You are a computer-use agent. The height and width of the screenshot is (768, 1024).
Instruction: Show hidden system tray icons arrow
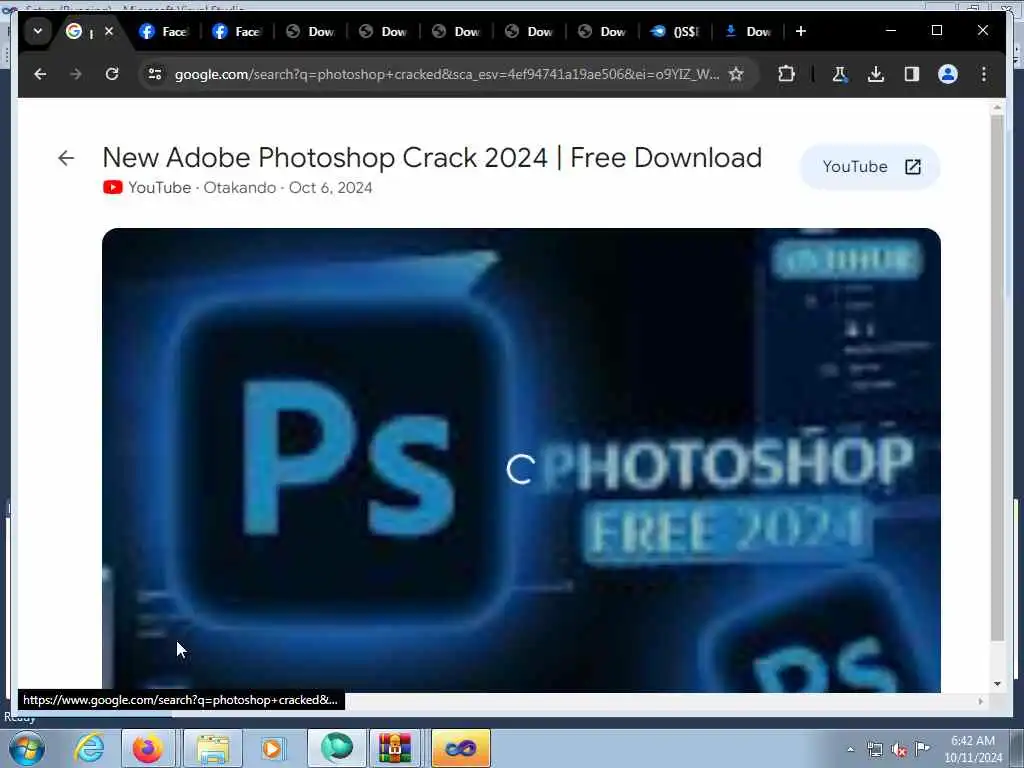(850, 750)
